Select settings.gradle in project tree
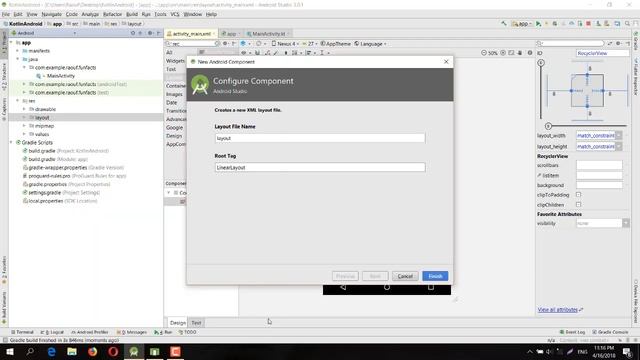 click(44, 192)
